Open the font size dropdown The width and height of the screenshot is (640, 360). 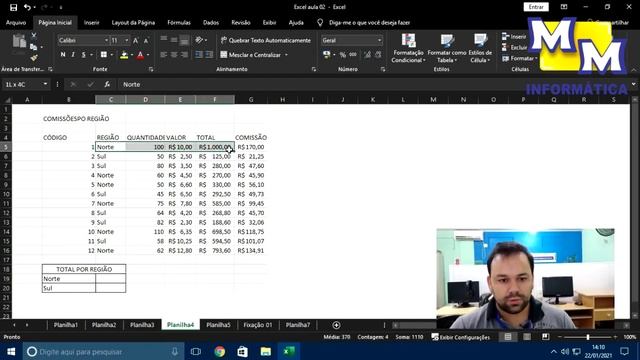point(127,40)
